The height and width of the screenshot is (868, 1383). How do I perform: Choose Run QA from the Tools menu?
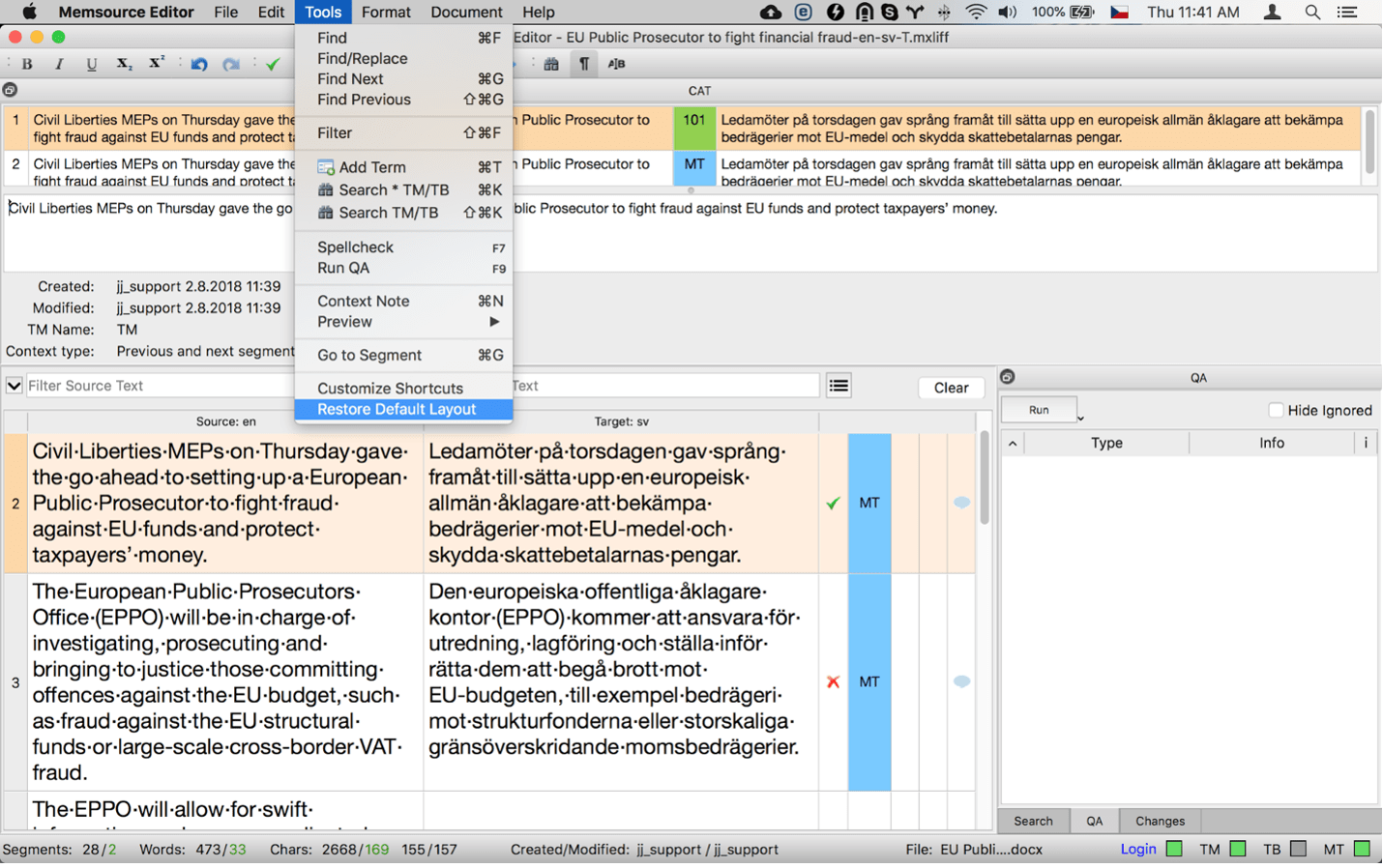pos(404,268)
